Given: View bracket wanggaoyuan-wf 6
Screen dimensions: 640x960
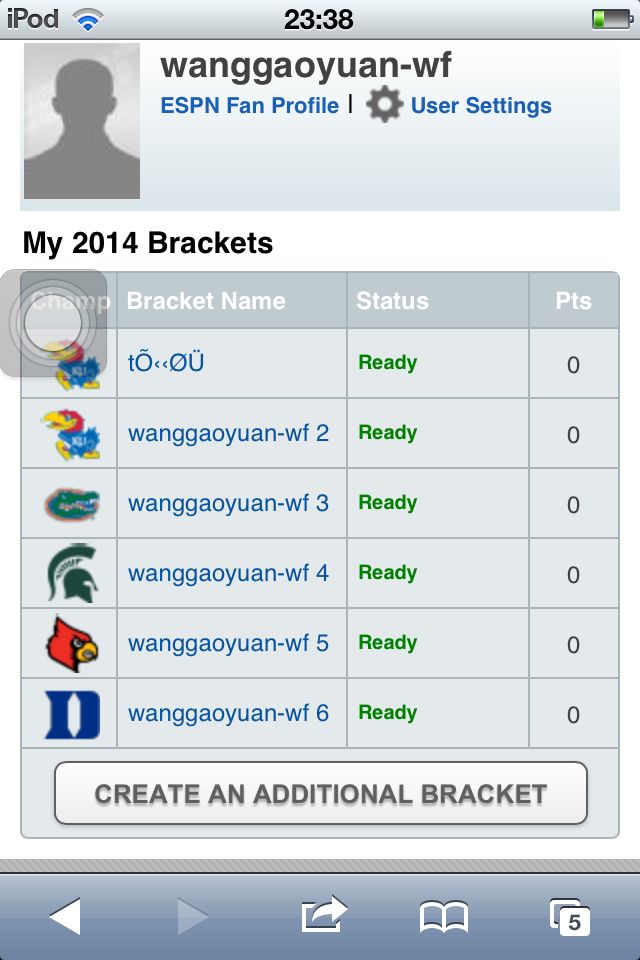Looking at the screenshot, I should click(x=228, y=714).
